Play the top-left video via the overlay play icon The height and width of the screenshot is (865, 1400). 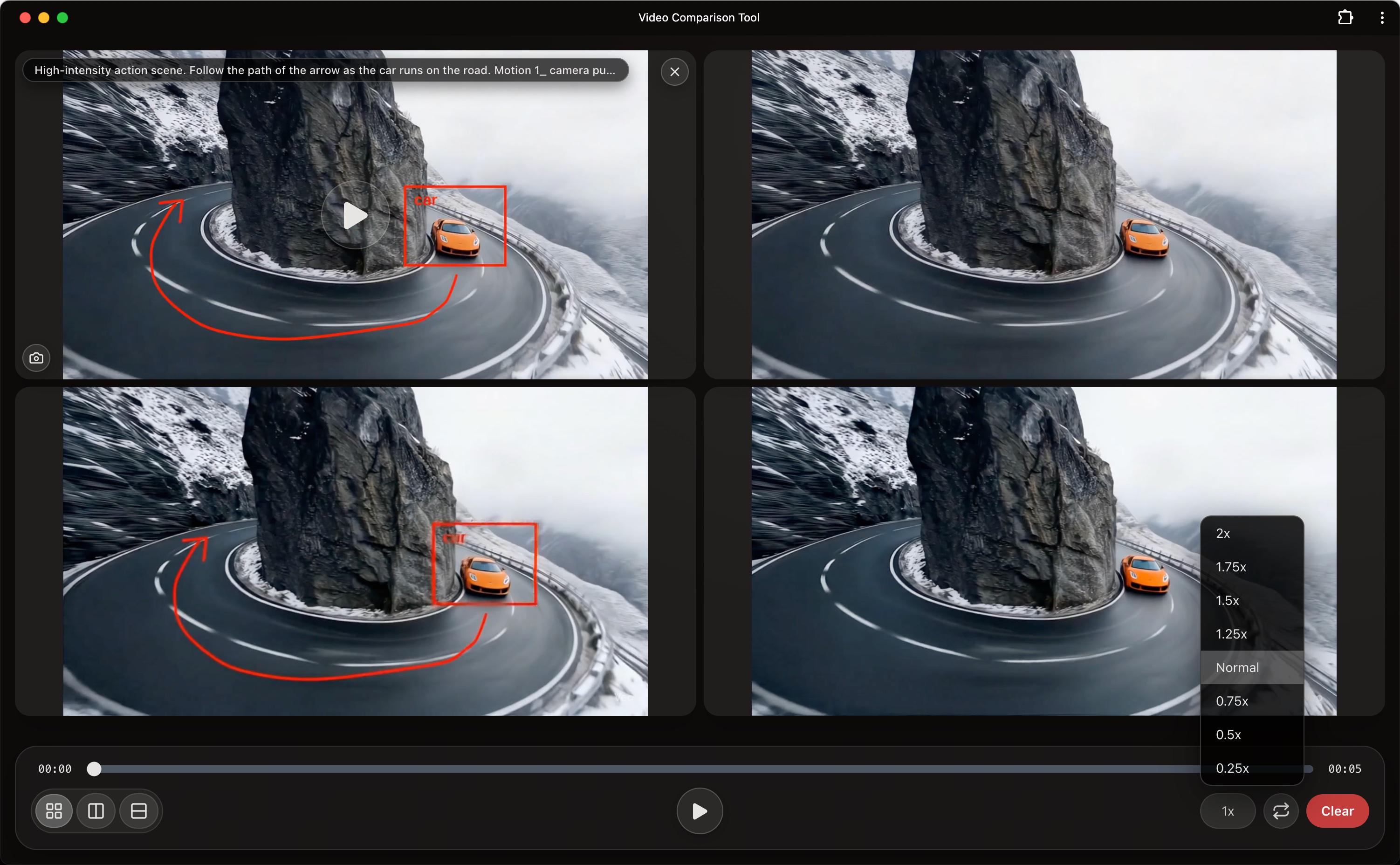click(355, 216)
